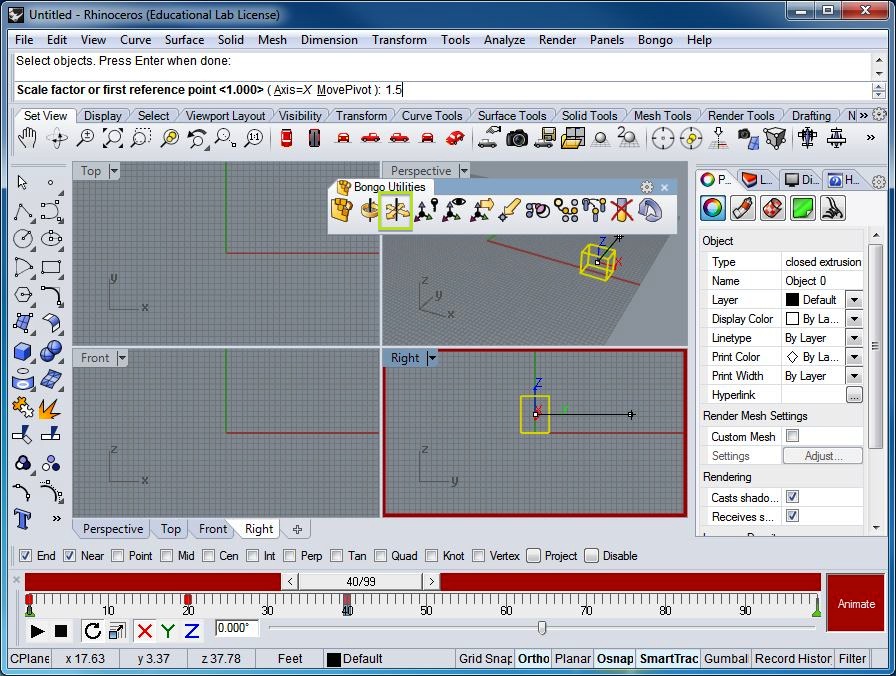Screen dimensions: 896x676
Task: Toggle Grid Snap in status bar
Action: [485, 659]
